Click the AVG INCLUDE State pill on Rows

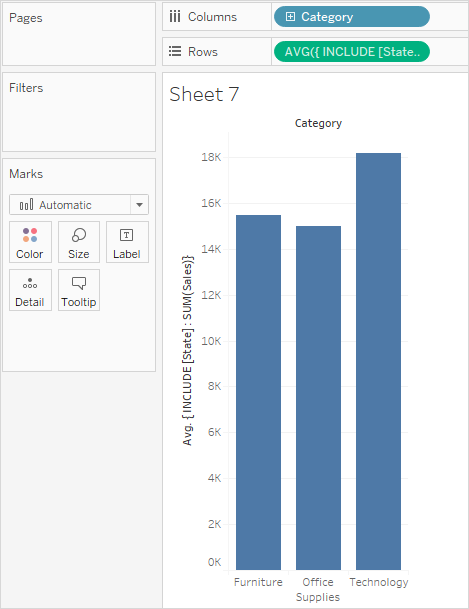[x=352, y=52]
